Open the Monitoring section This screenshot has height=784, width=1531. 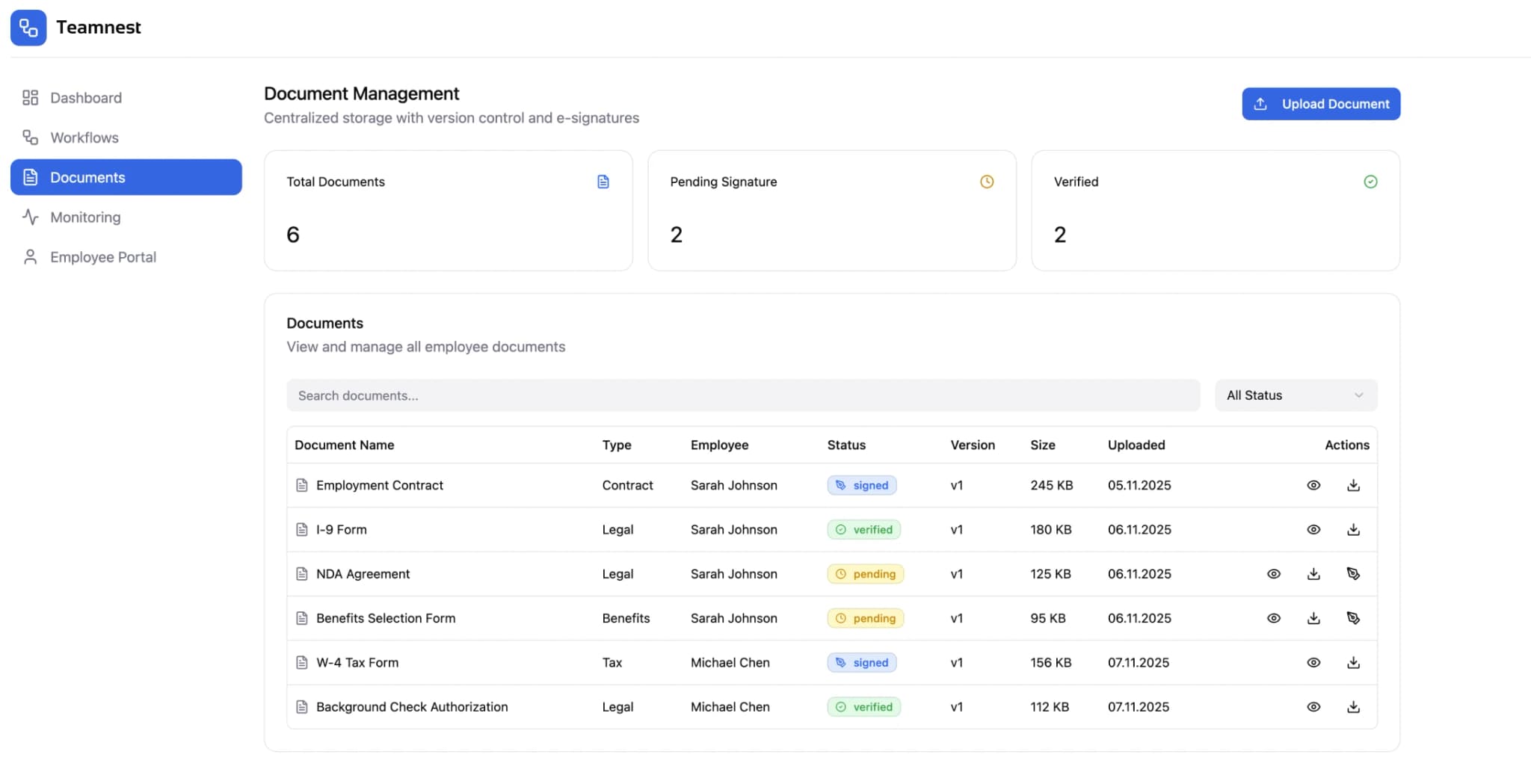pos(84,217)
